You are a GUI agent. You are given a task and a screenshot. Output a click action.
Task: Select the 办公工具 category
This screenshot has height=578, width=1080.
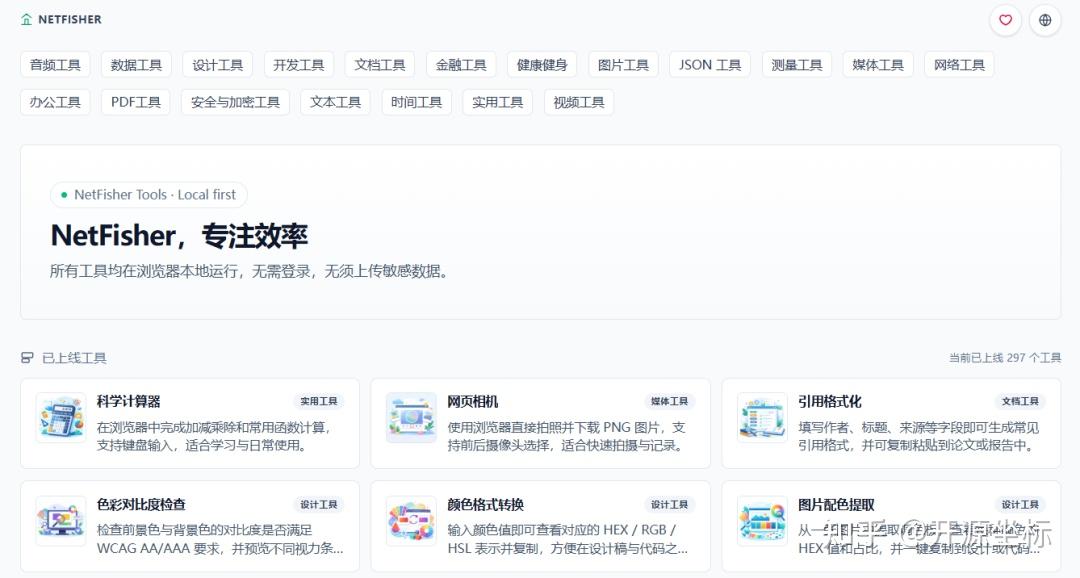pos(55,102)
